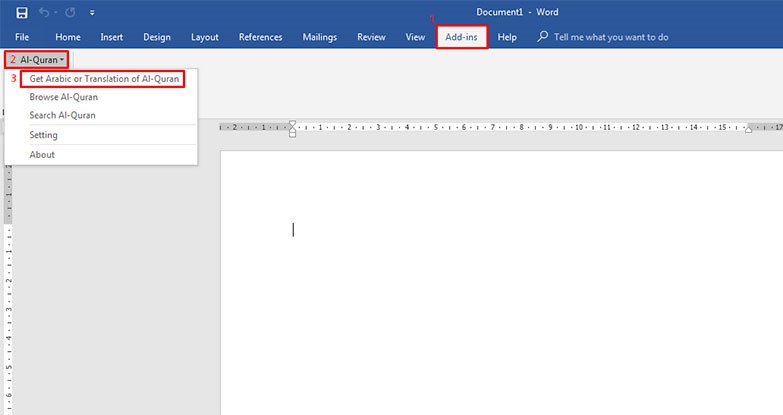Open the Layout ribbon tab

coord(205,37)
